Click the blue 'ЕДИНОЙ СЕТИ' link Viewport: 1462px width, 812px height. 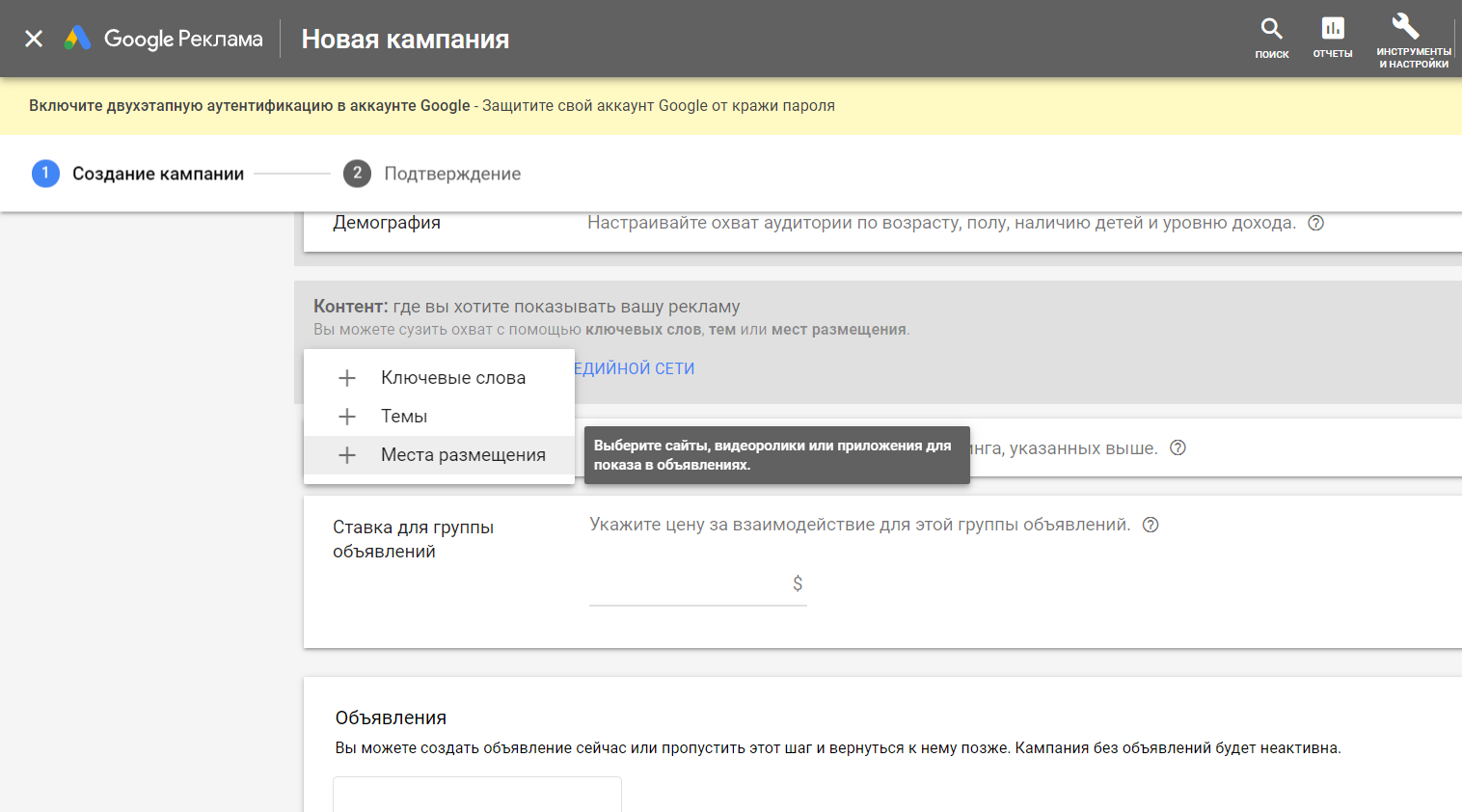point(634,368)
